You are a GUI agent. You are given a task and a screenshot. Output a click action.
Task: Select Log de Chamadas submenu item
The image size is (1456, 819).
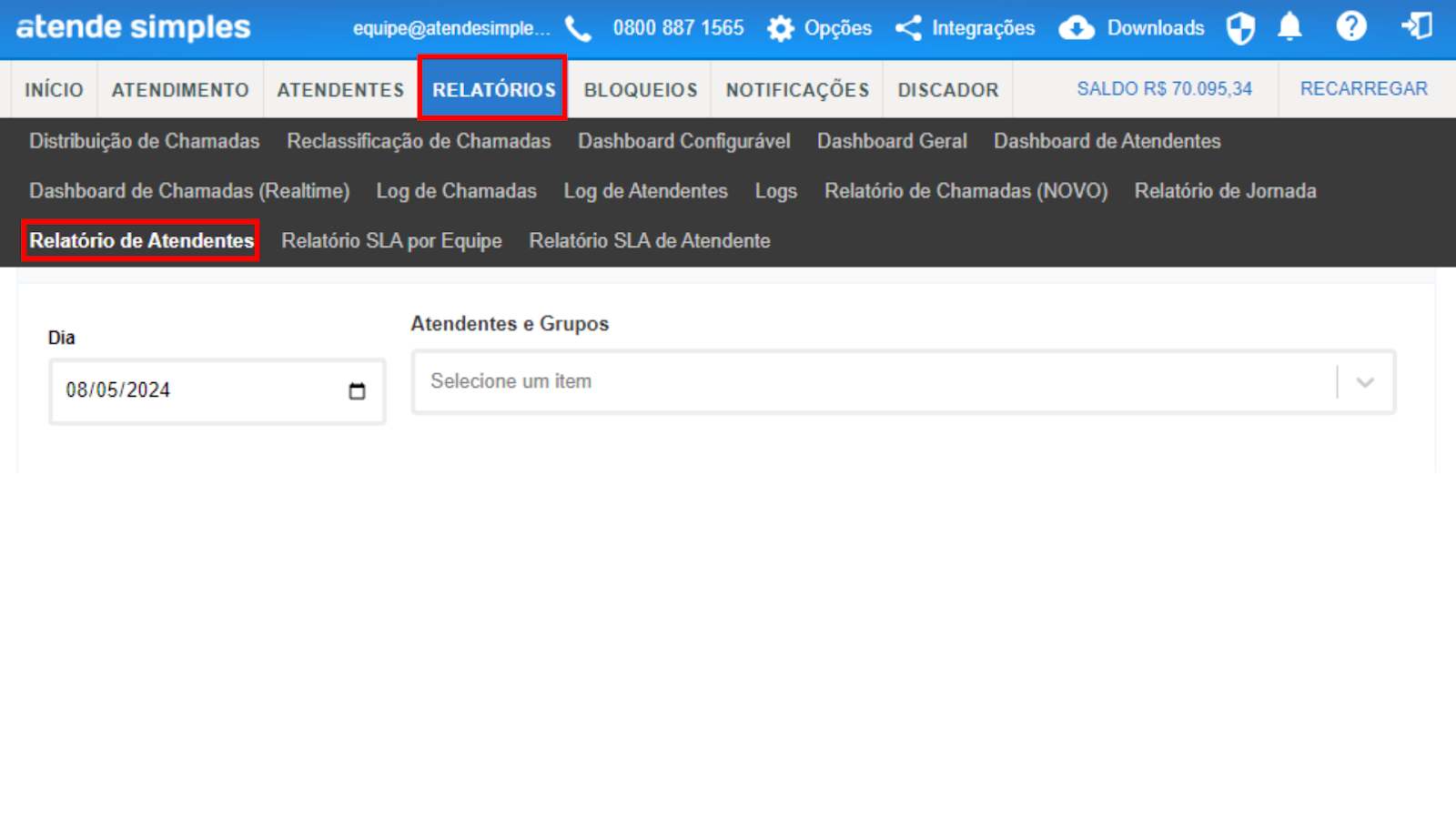point(456,191)
